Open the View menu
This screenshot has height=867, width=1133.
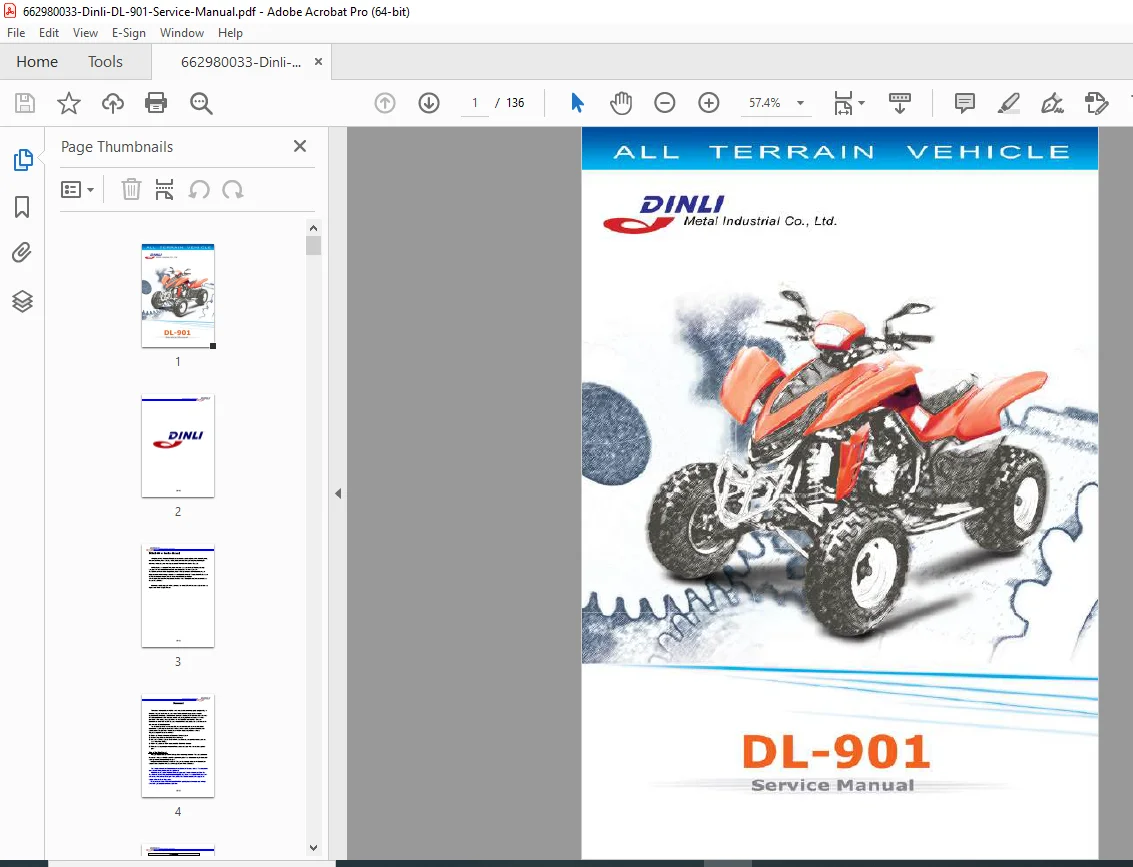pyautogui.click(x=85, y=33)
